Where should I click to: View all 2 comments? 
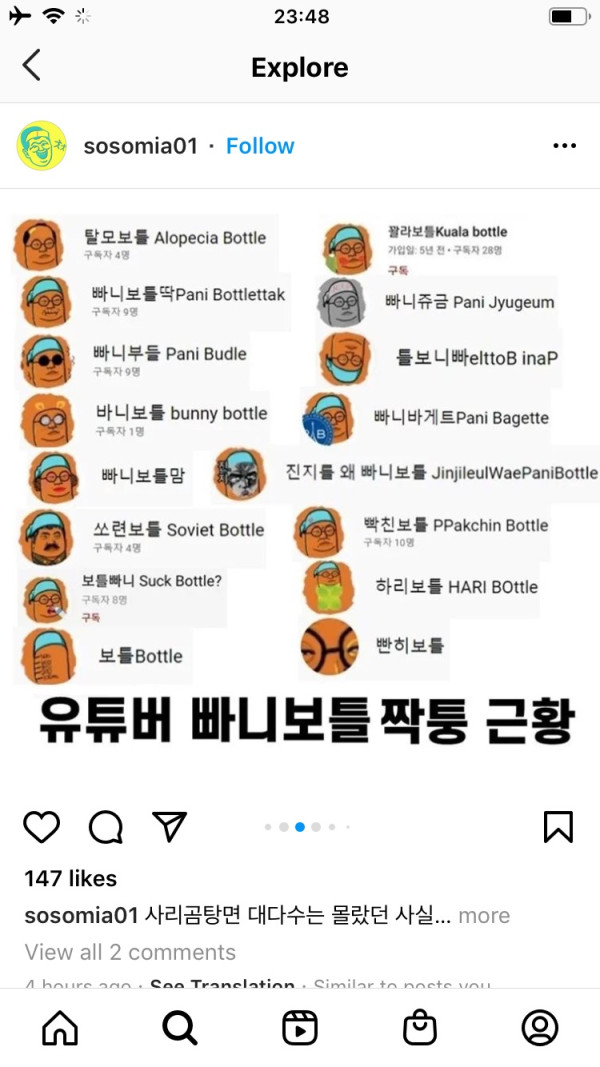pos(130,952)
